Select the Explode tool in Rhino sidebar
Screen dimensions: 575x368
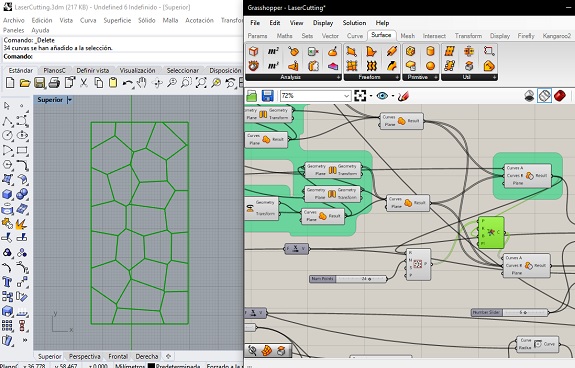21,223
